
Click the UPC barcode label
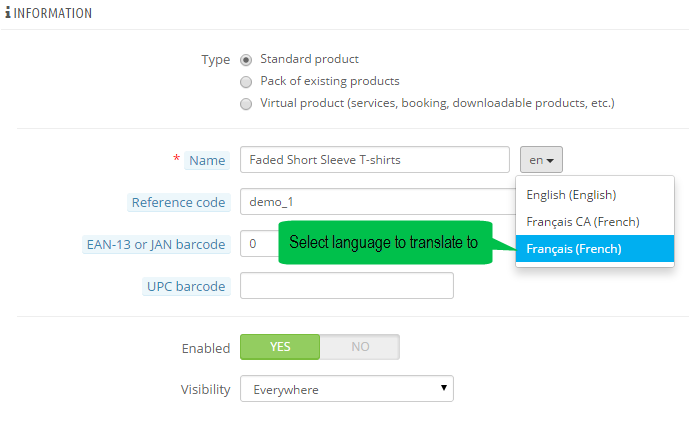pos(186,287)
